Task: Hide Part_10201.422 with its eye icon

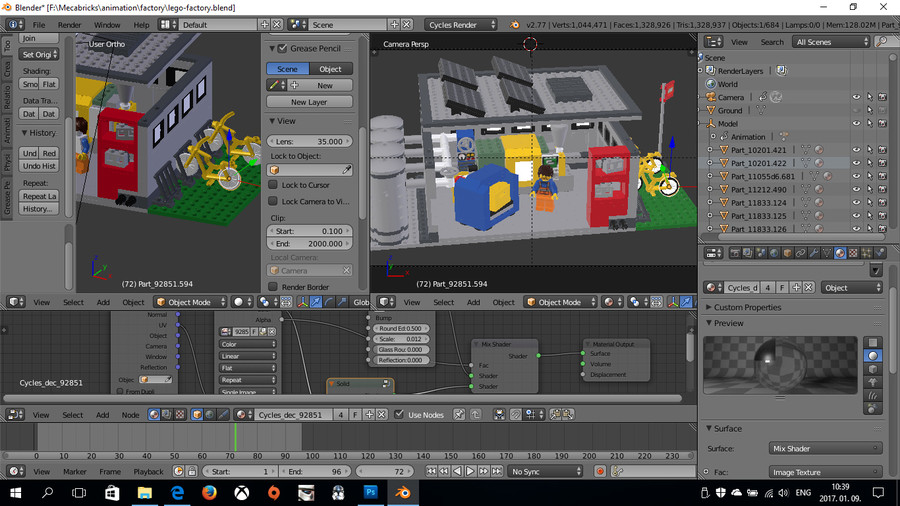Action: (856, 163)
